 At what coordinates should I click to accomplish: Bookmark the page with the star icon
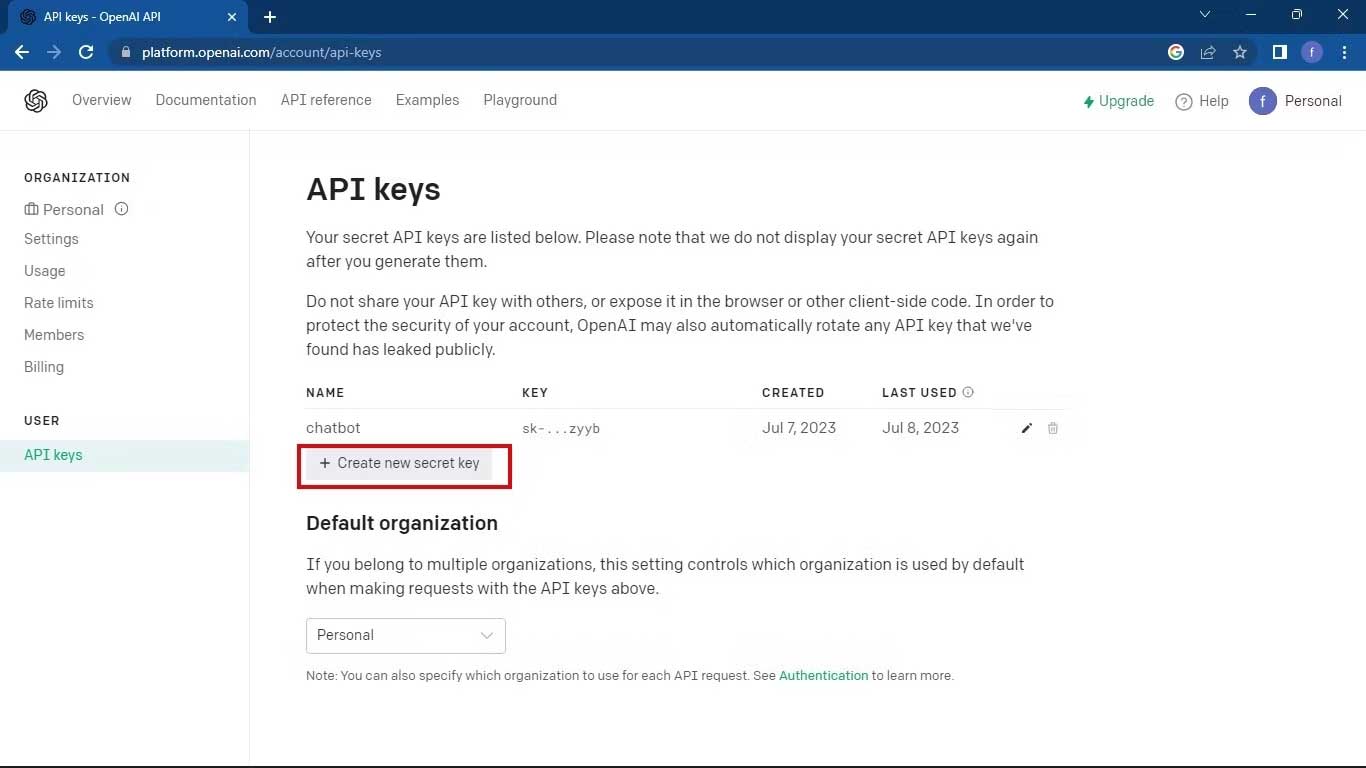point(1240,52)
